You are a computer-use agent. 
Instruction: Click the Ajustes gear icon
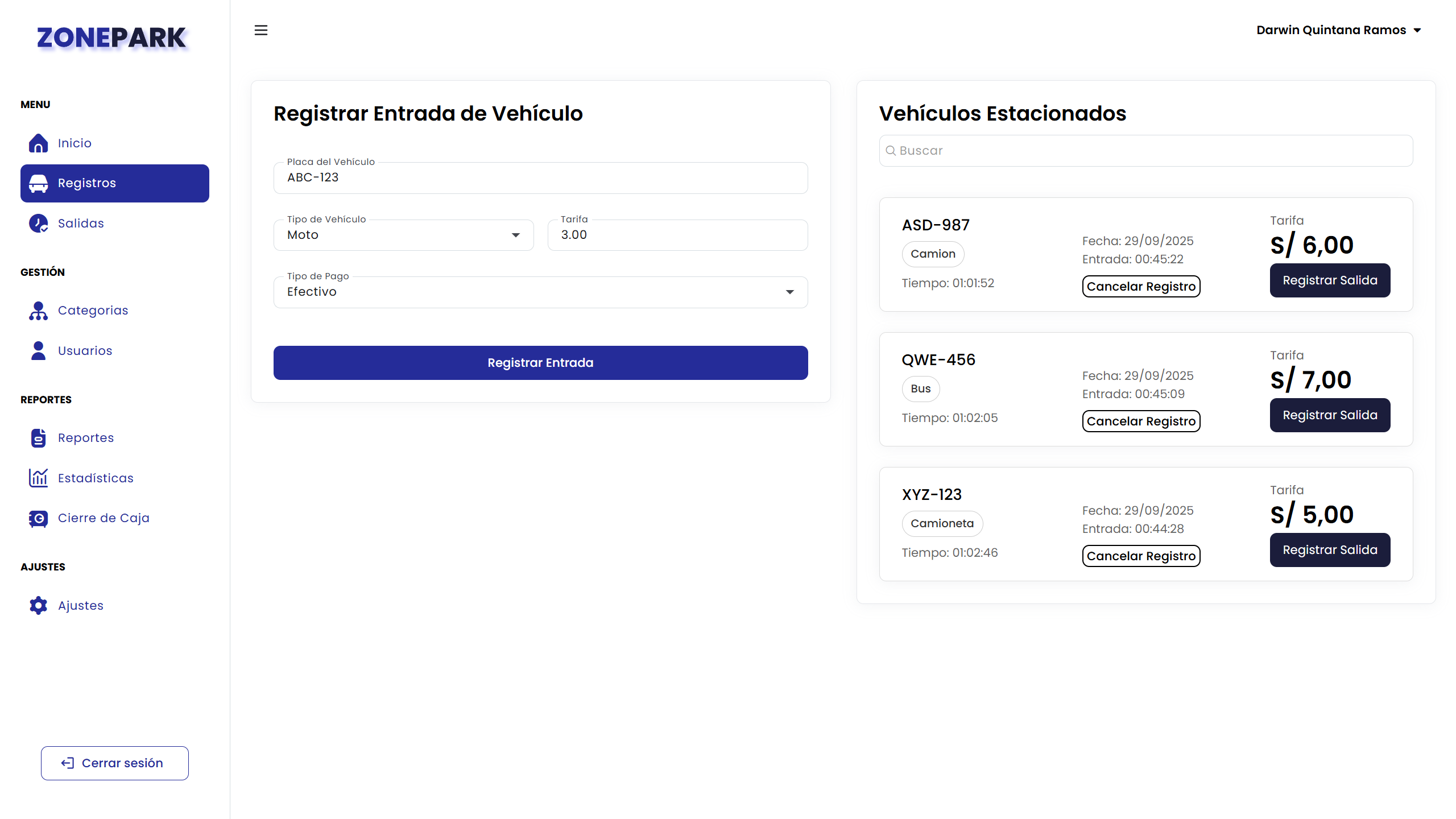point(38,606)
